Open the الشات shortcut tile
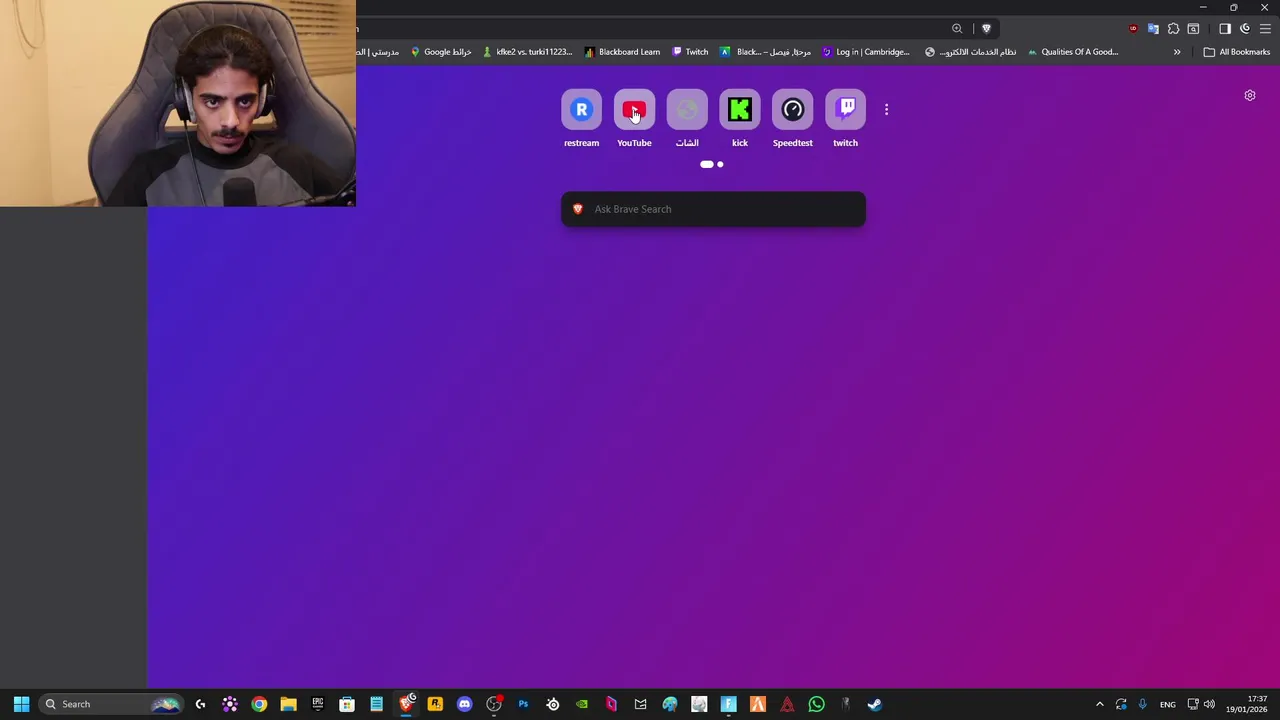Viewport: 1280px width, 720px height. (687, 119)
